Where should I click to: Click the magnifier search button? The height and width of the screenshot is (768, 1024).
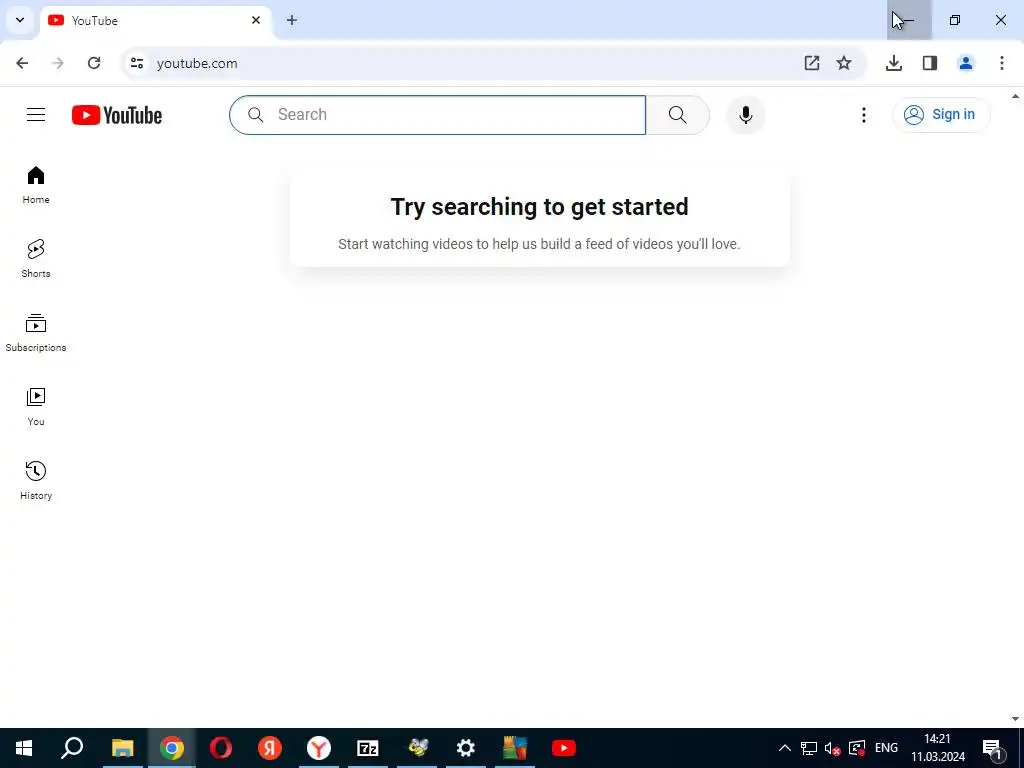(677, 115)
